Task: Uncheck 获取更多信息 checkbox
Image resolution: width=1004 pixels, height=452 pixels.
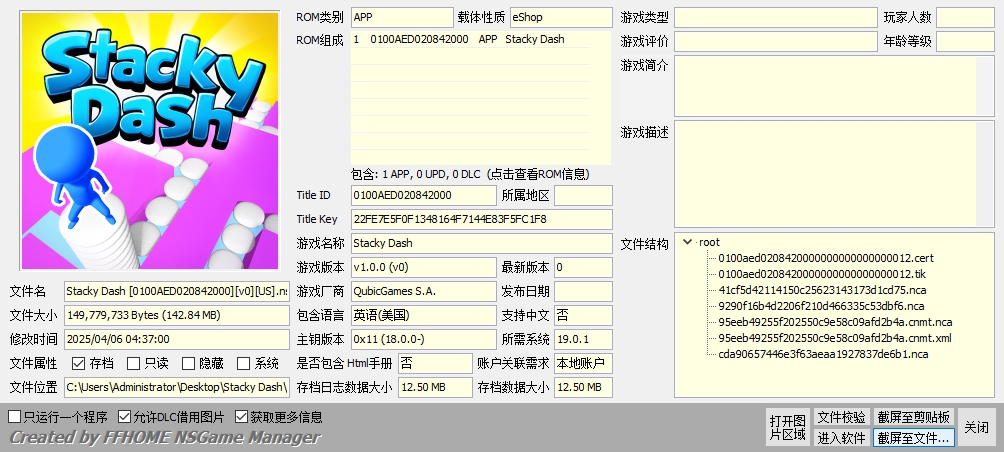Action: pos(242,417)
